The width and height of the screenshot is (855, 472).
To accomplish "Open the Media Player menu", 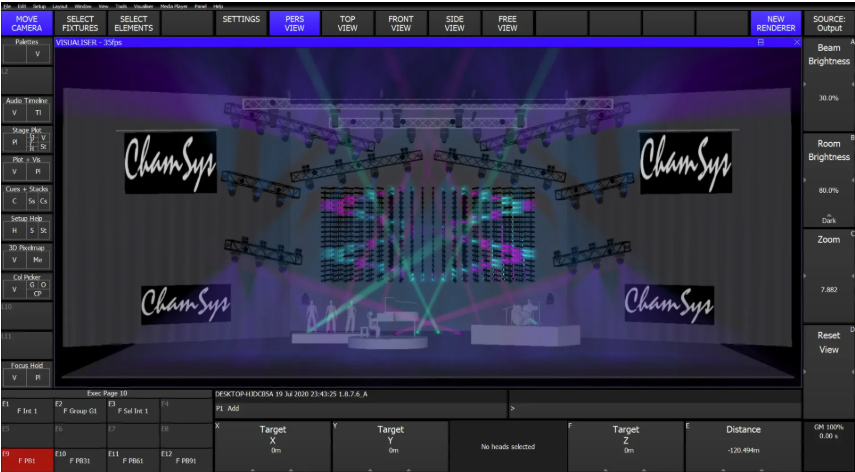I will point(174,6).
